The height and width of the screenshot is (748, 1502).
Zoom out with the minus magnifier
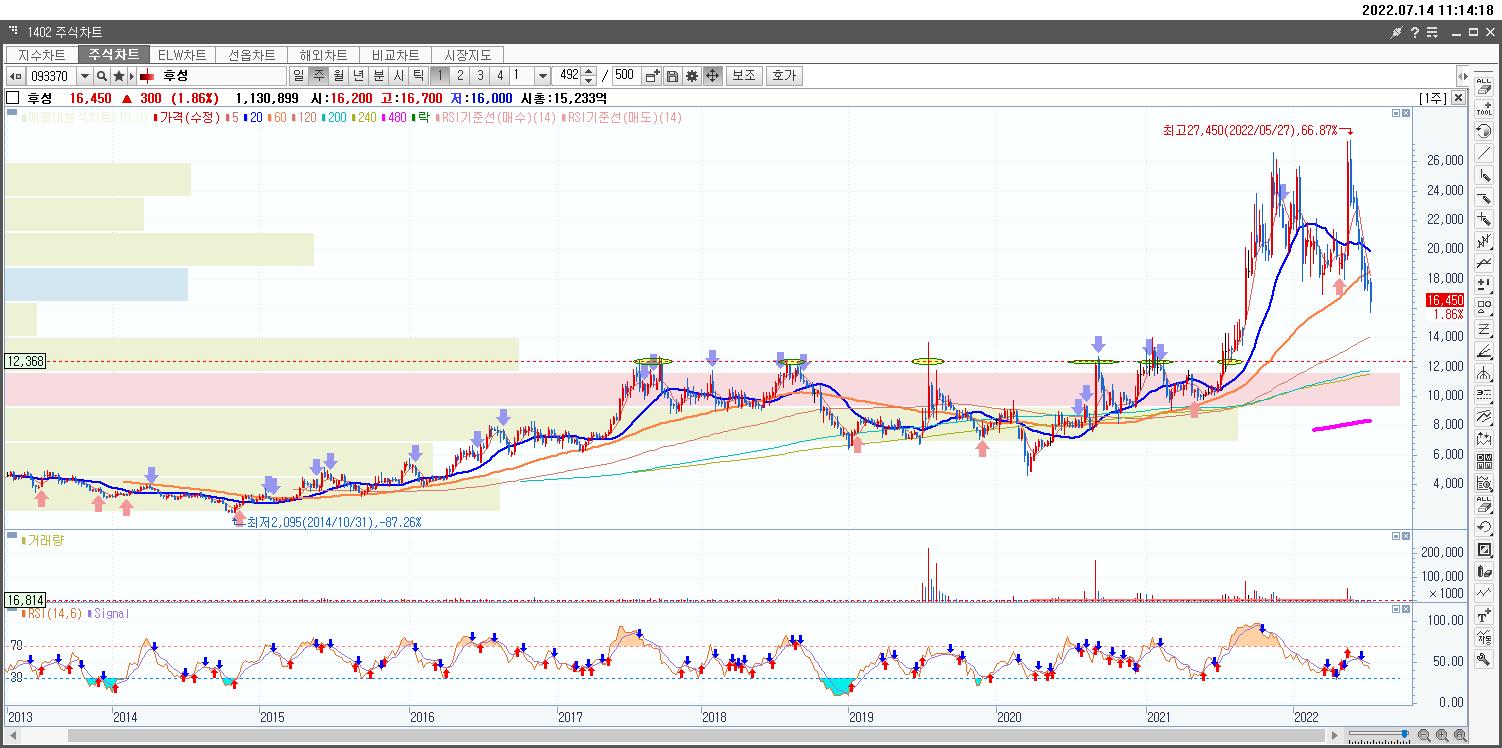1423,736
